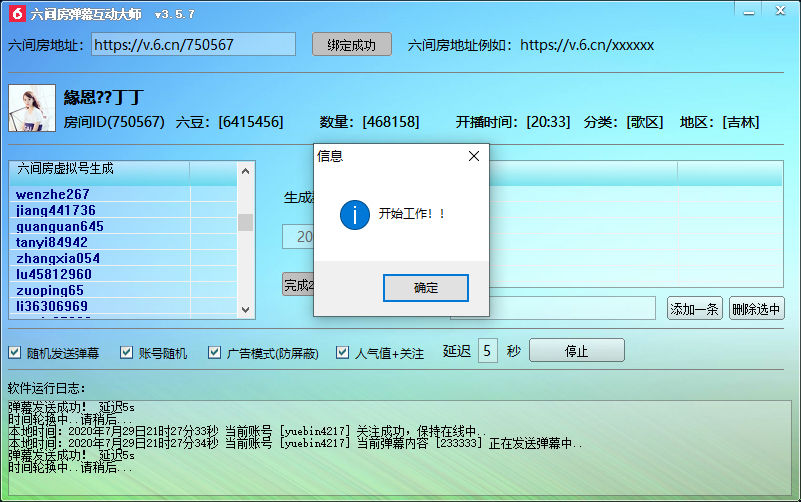Click 六豆: [6415456] value
The width and height of the screenshot is (801, 502).
(x=229, y=122)
